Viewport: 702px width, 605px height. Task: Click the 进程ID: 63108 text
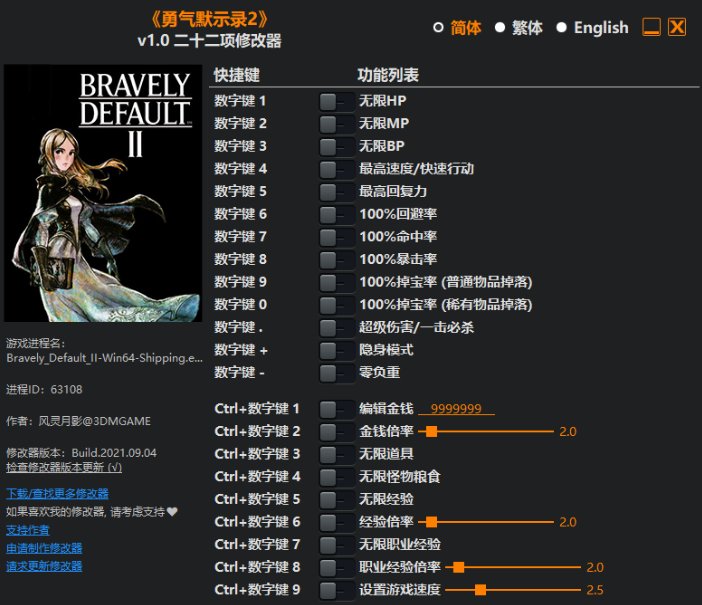coord(44,389)
